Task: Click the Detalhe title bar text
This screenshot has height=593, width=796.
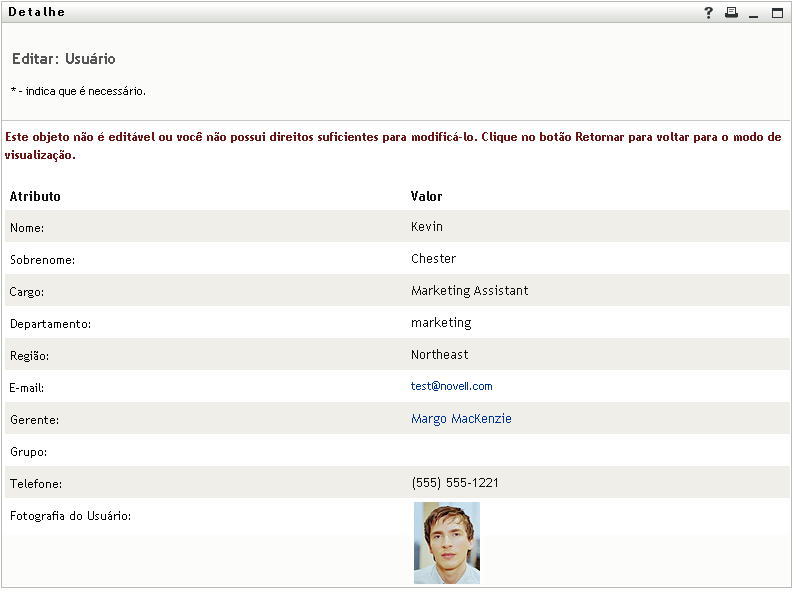Action: pyautogui.click(x=37, y=12)
